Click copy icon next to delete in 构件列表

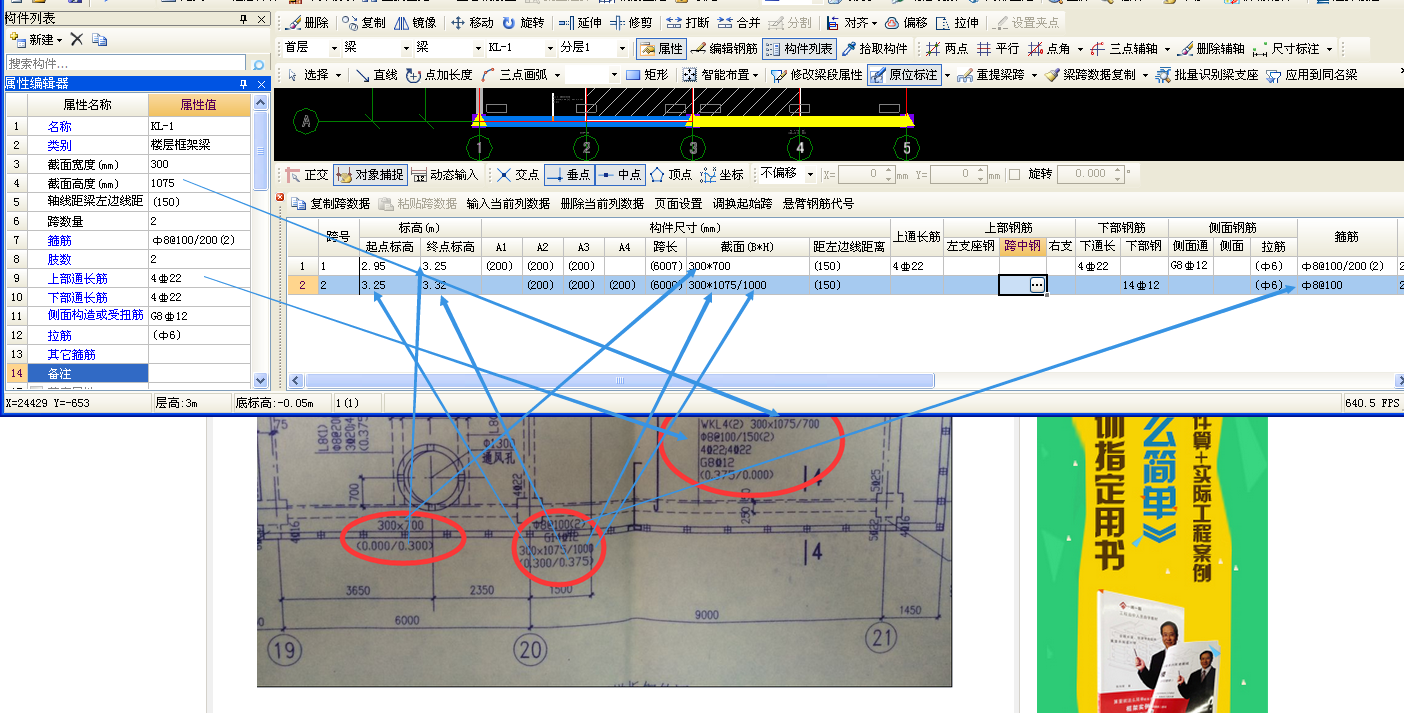(x=99, y=39)
